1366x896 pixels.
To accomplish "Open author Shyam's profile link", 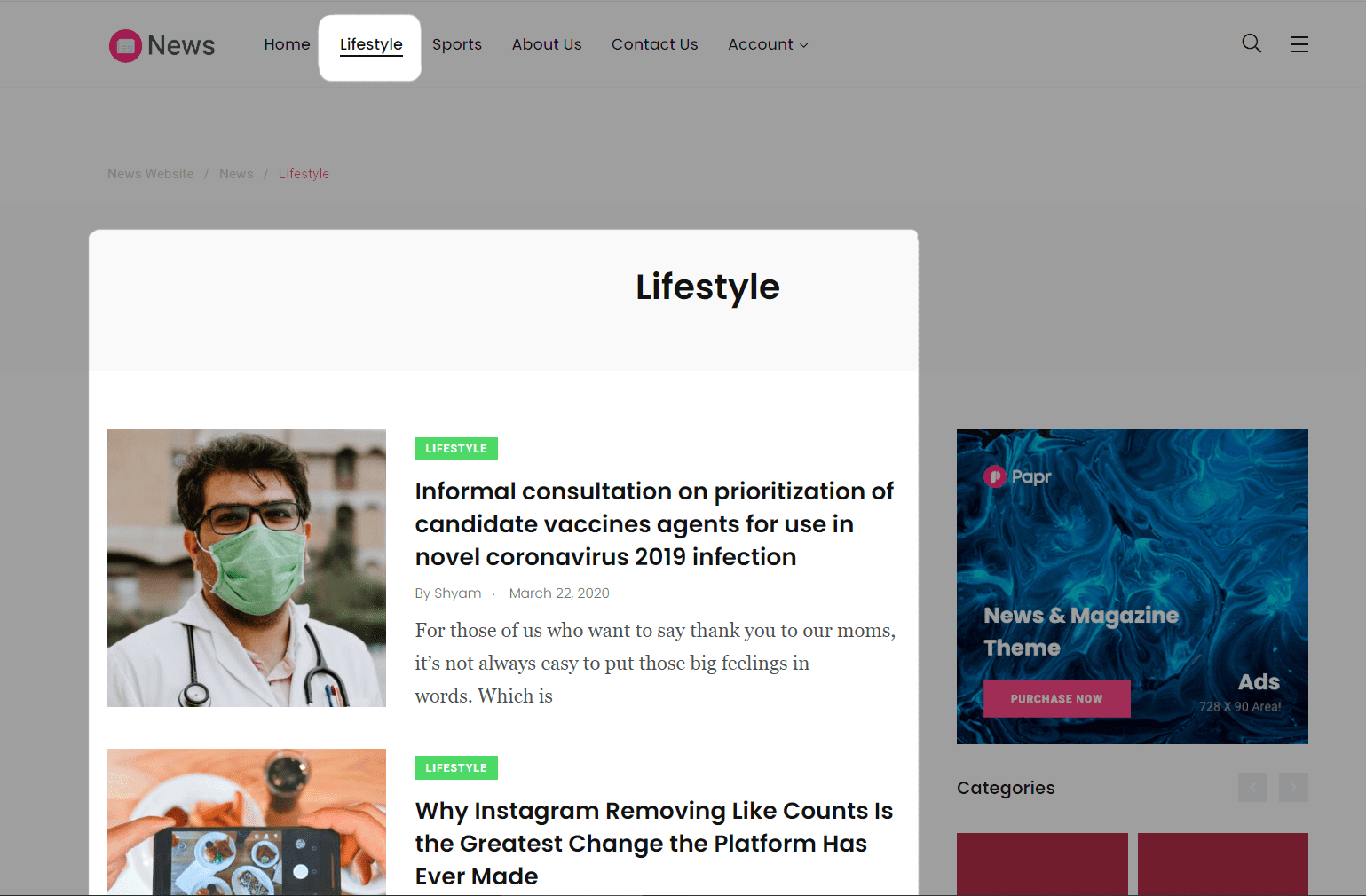I will coord(448,593).
